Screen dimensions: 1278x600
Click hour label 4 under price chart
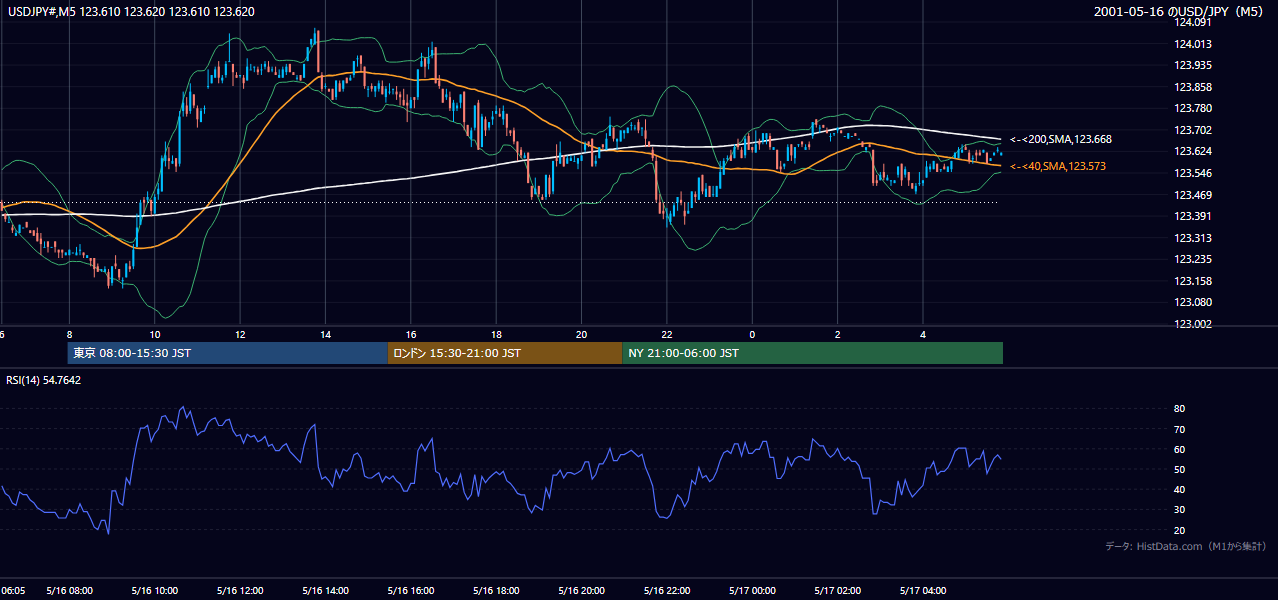[x=923, y=334]
